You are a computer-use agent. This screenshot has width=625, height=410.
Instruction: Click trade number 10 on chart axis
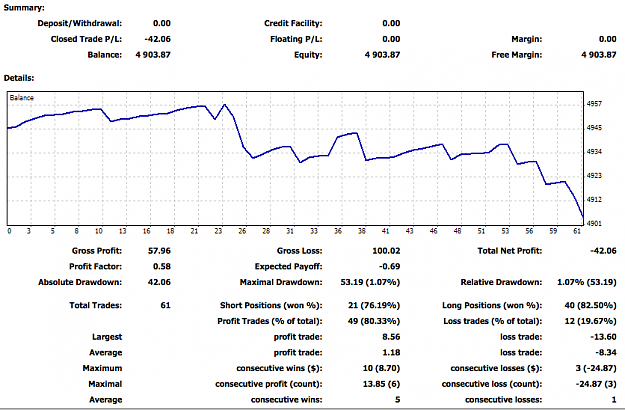(98, 231)
